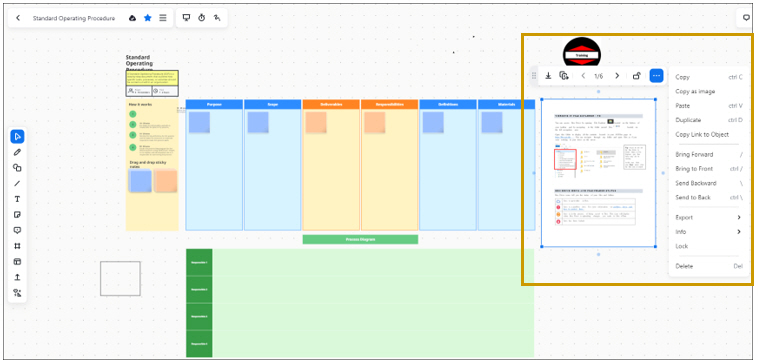Image resolution: width=758 pixels, height=363 pixels.
Task: Select the Pen drawing tool
Action: (17, 152)
